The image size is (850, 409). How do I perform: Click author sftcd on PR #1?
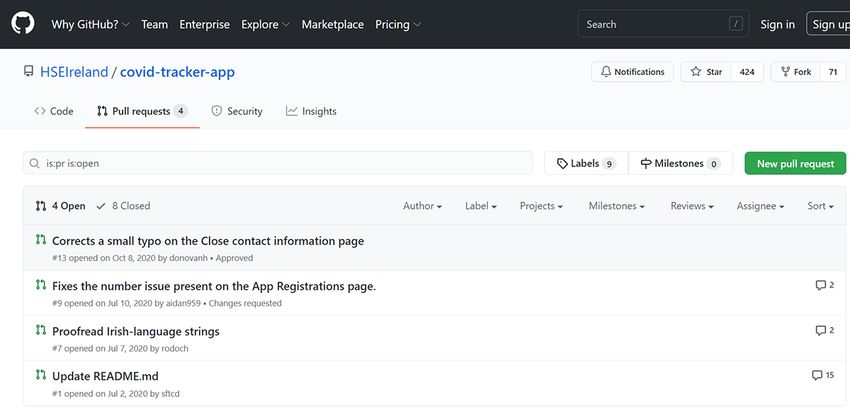[x=170, y=393]
